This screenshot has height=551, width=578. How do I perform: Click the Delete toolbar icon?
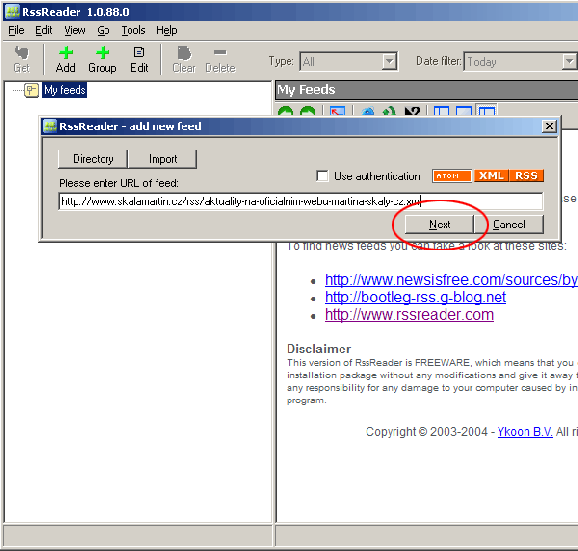(220, 52)
